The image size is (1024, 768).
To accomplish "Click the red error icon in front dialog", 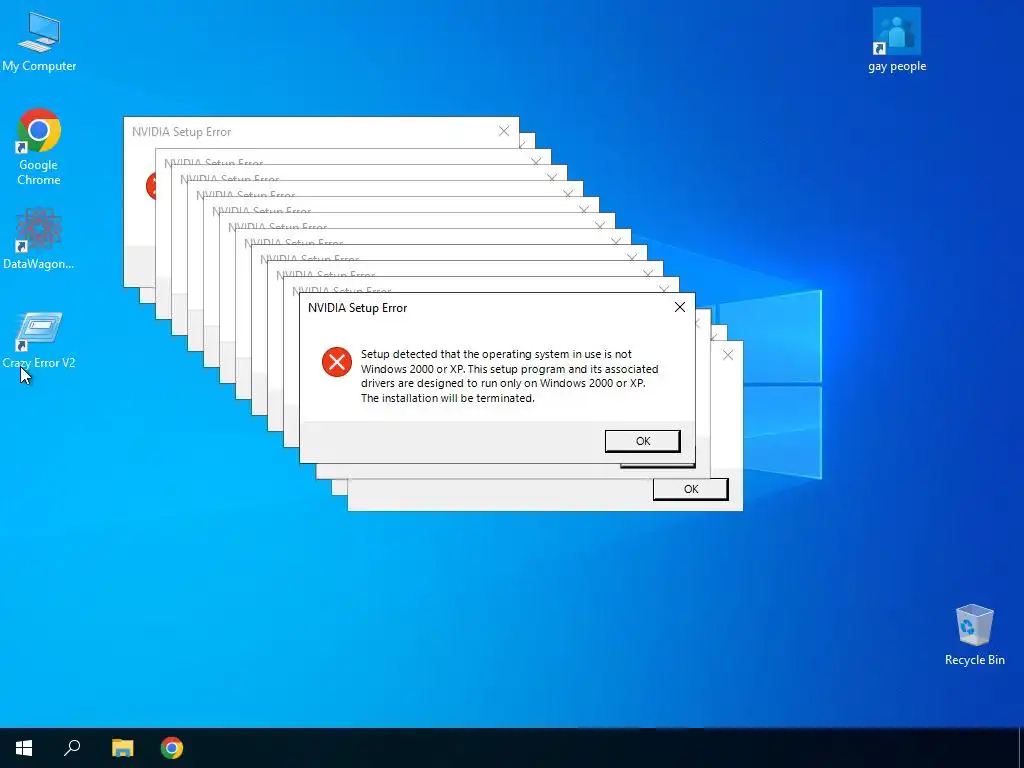I will 337,362.
